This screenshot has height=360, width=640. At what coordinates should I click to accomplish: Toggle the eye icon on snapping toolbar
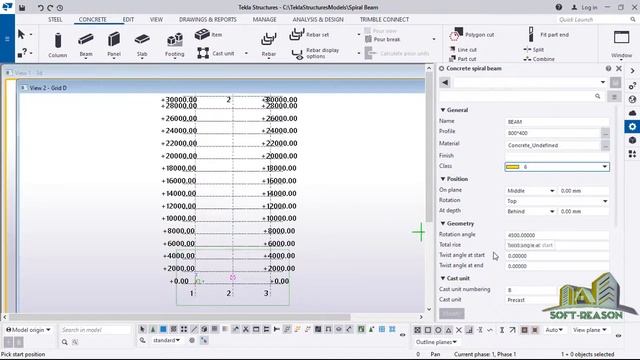[618, 336]
